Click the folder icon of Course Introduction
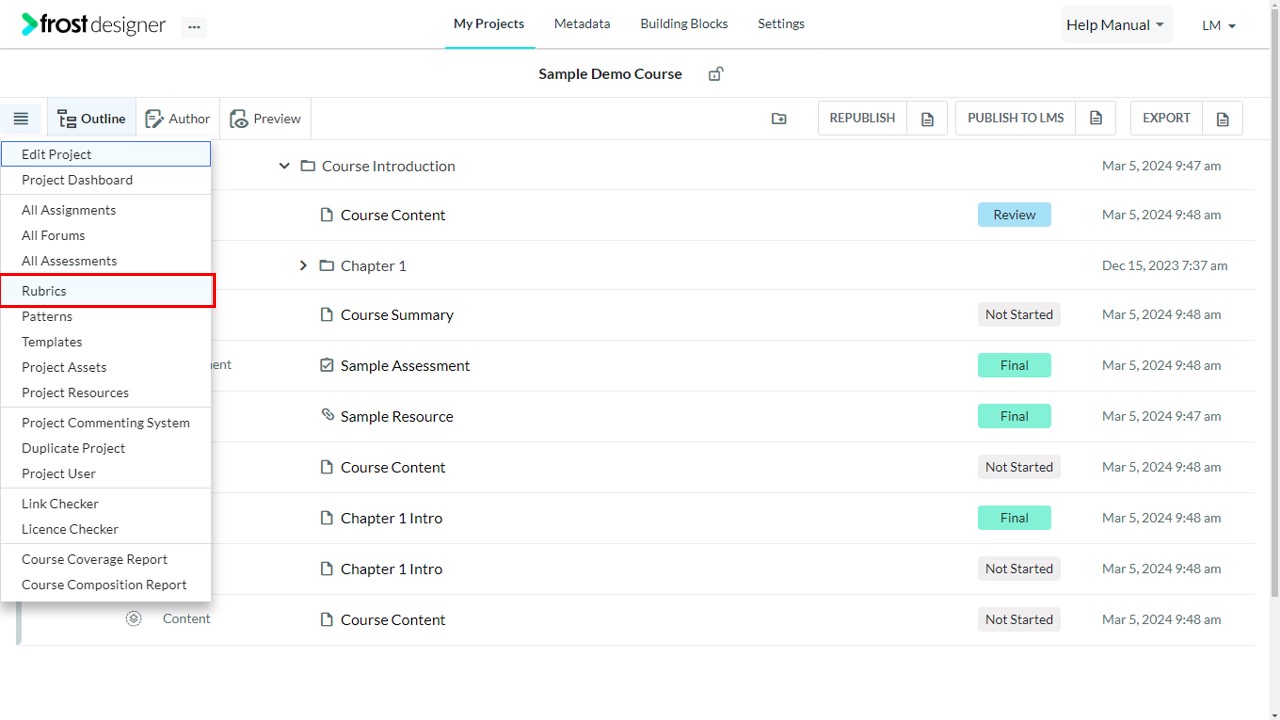 coord(308,166)
